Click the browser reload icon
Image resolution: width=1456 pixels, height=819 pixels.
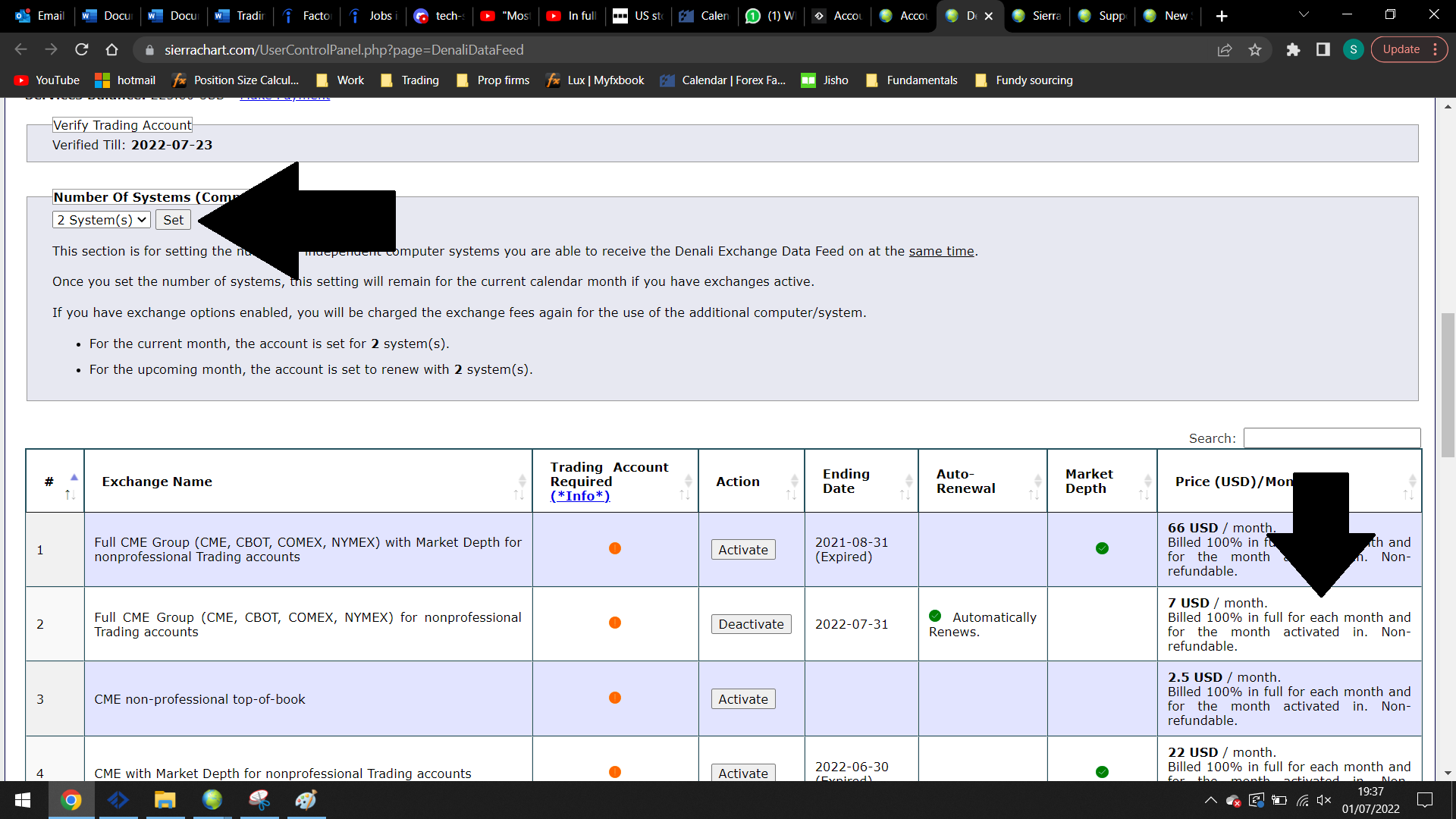[82, 50]
